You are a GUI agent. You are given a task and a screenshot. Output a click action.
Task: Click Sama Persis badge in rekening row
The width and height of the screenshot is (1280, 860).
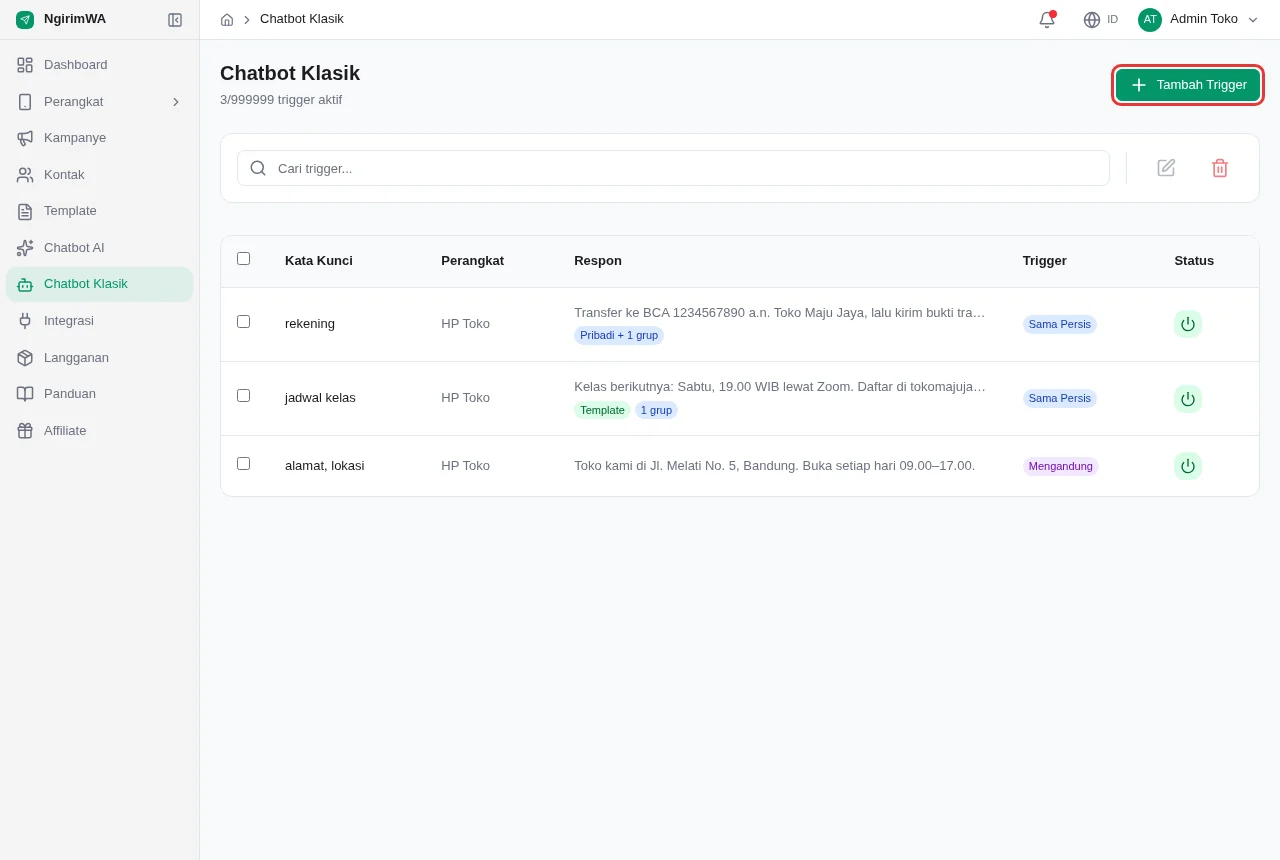click(x=1059, y=324)
